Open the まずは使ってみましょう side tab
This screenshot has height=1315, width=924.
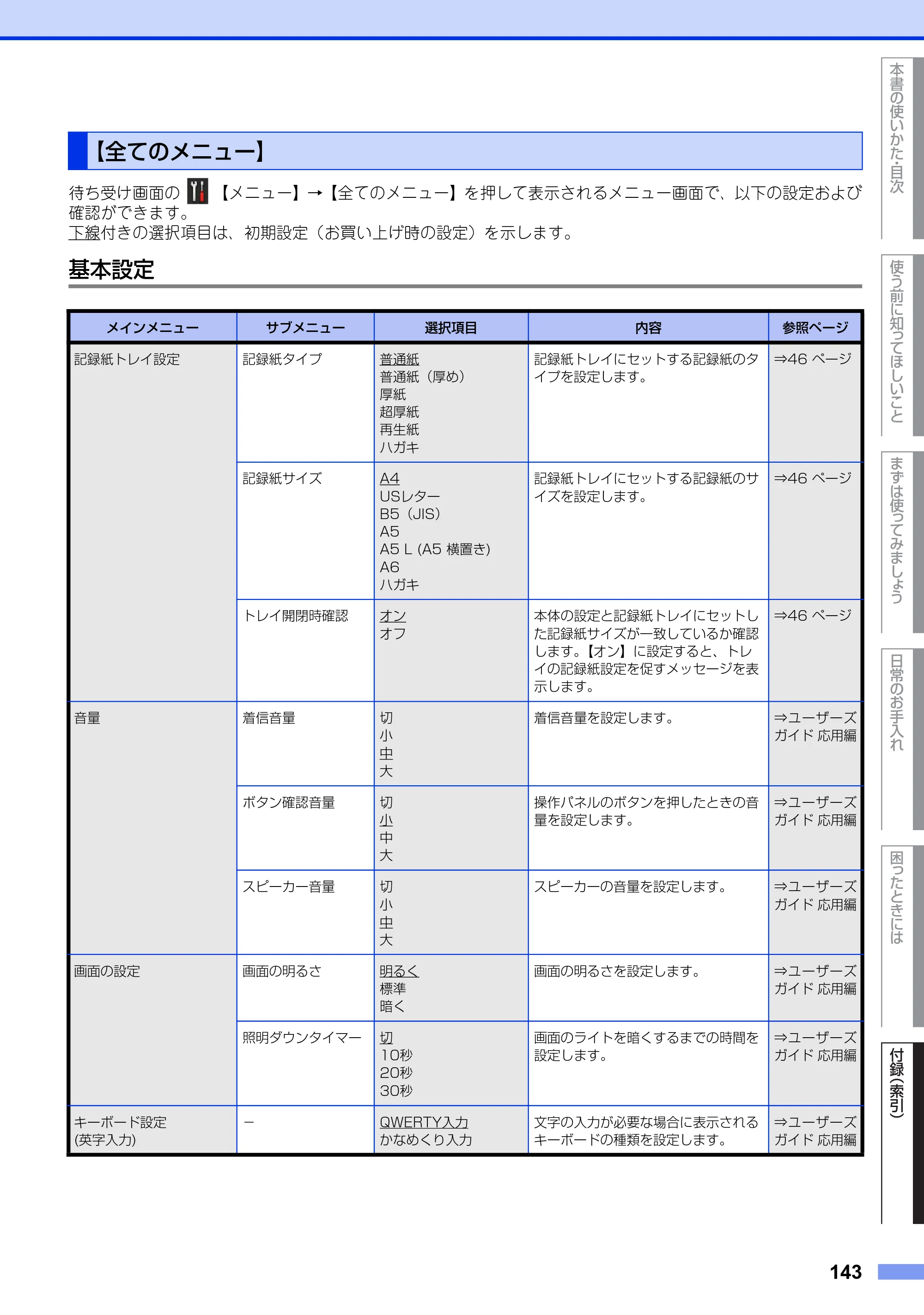(902, 542)
